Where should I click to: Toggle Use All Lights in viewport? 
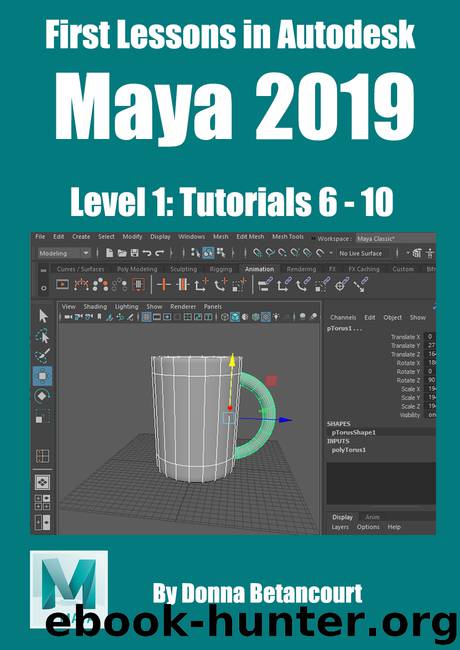point(276,317)
